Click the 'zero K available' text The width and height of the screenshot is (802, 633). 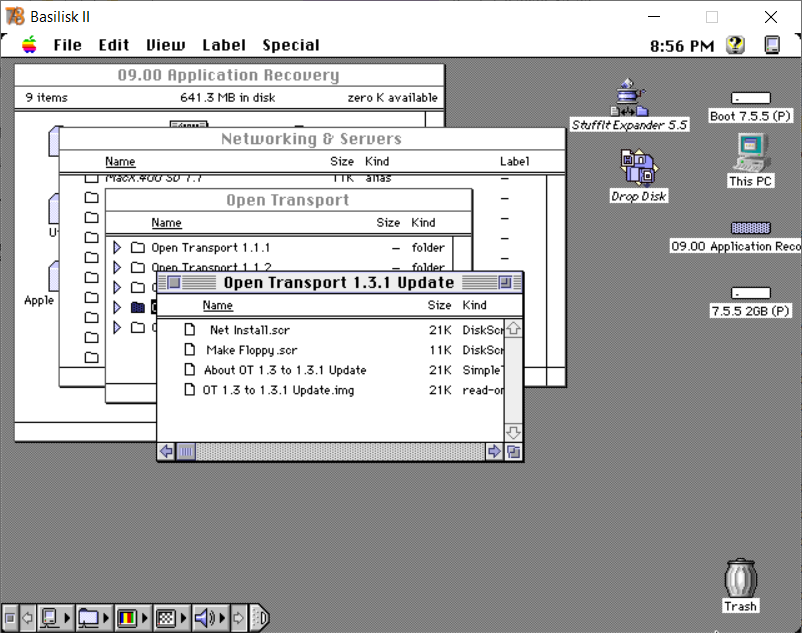pos(392,98)
